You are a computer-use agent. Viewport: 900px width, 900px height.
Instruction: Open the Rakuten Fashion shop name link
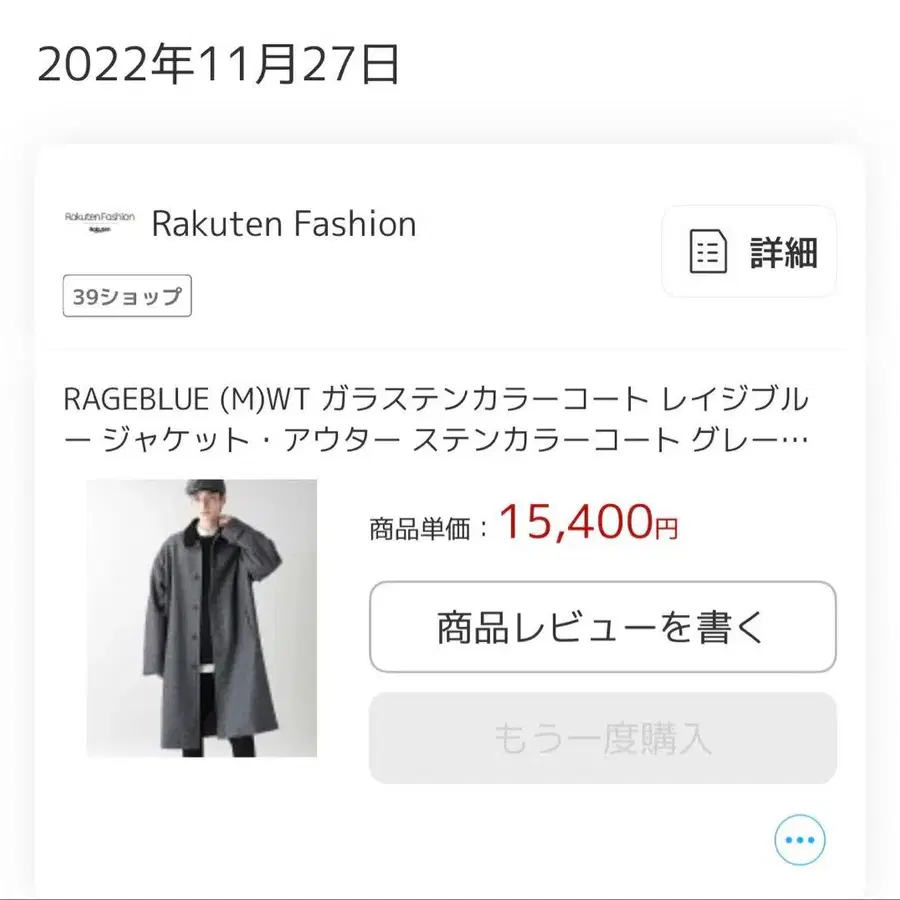tap(283, 224)
